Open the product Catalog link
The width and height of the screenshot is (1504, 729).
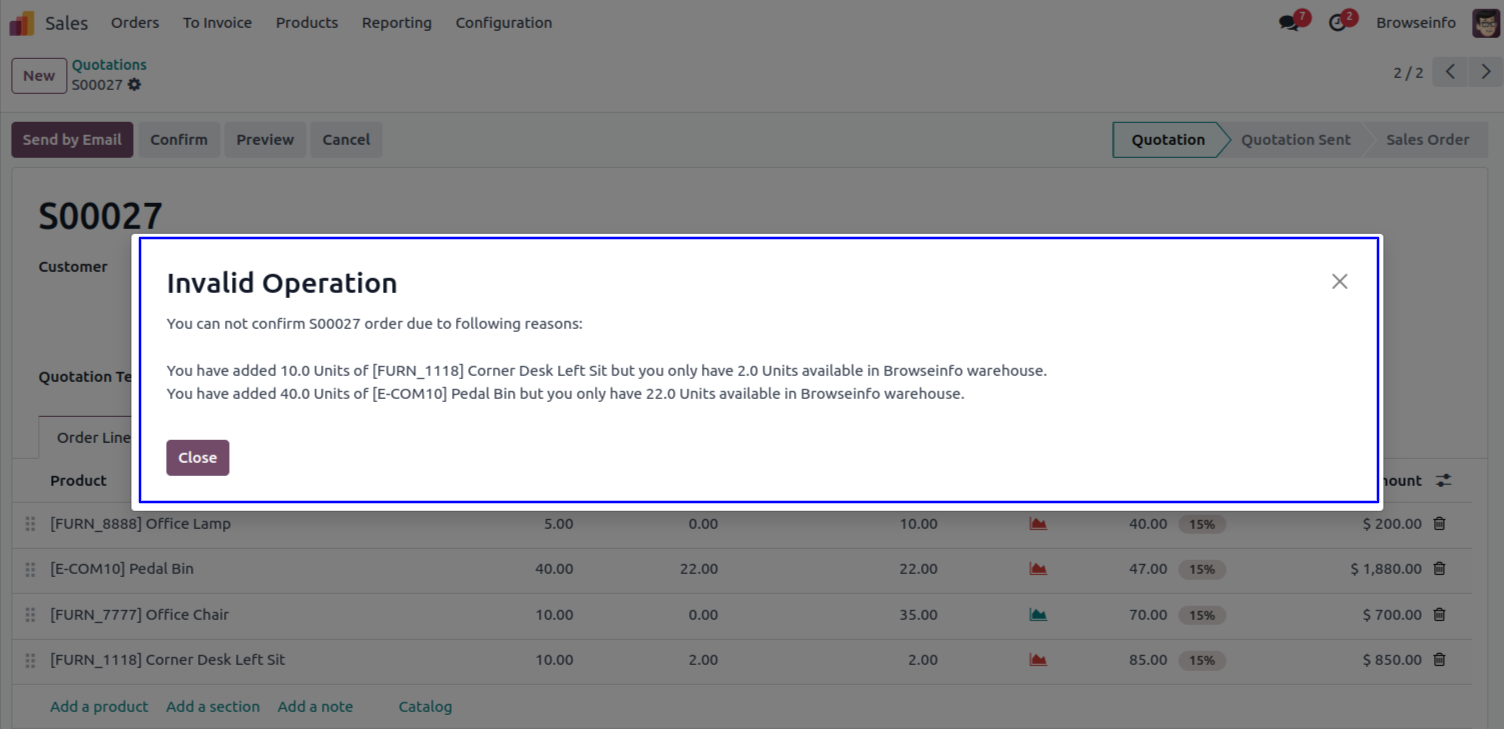(x=425, y=706)
